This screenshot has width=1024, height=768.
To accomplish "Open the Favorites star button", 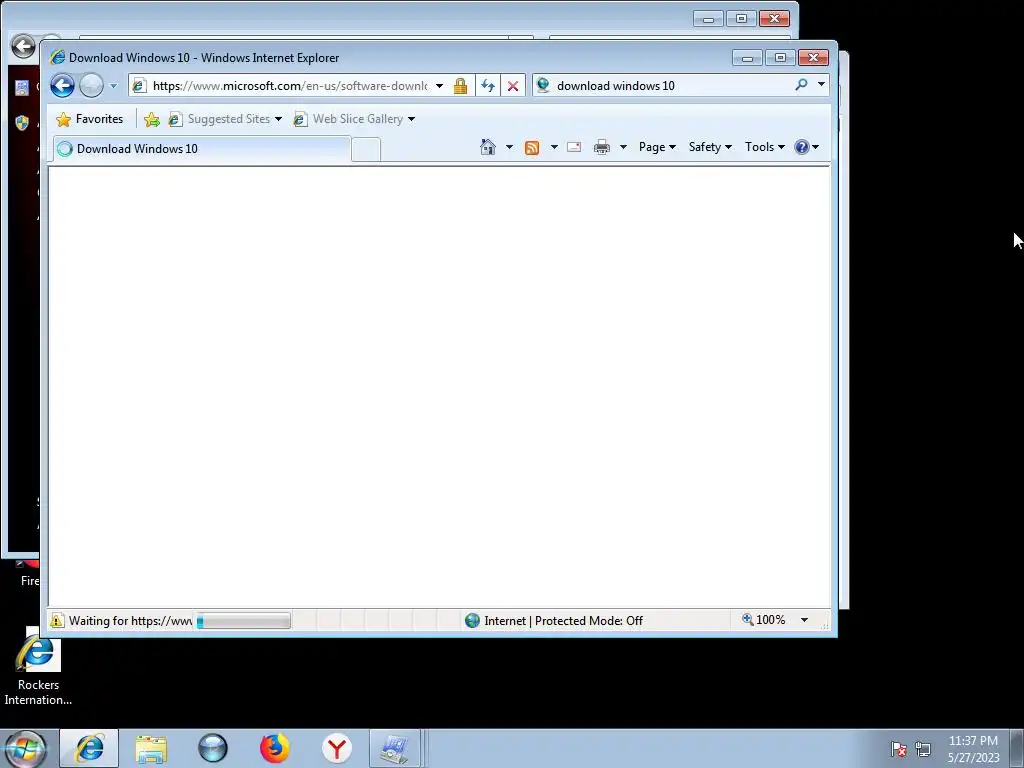I will [89, 119].
